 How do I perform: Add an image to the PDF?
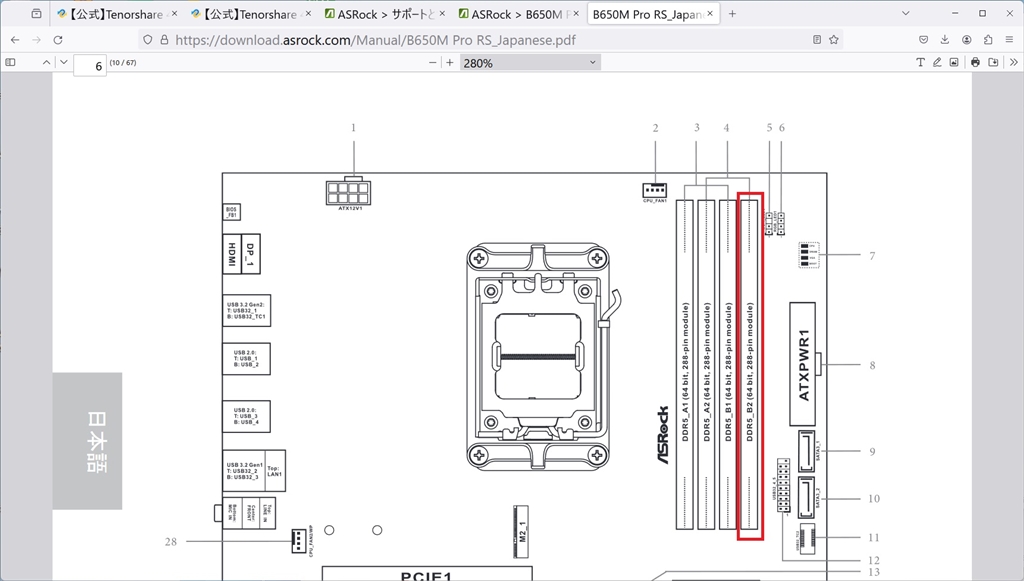tap(954, 63)
